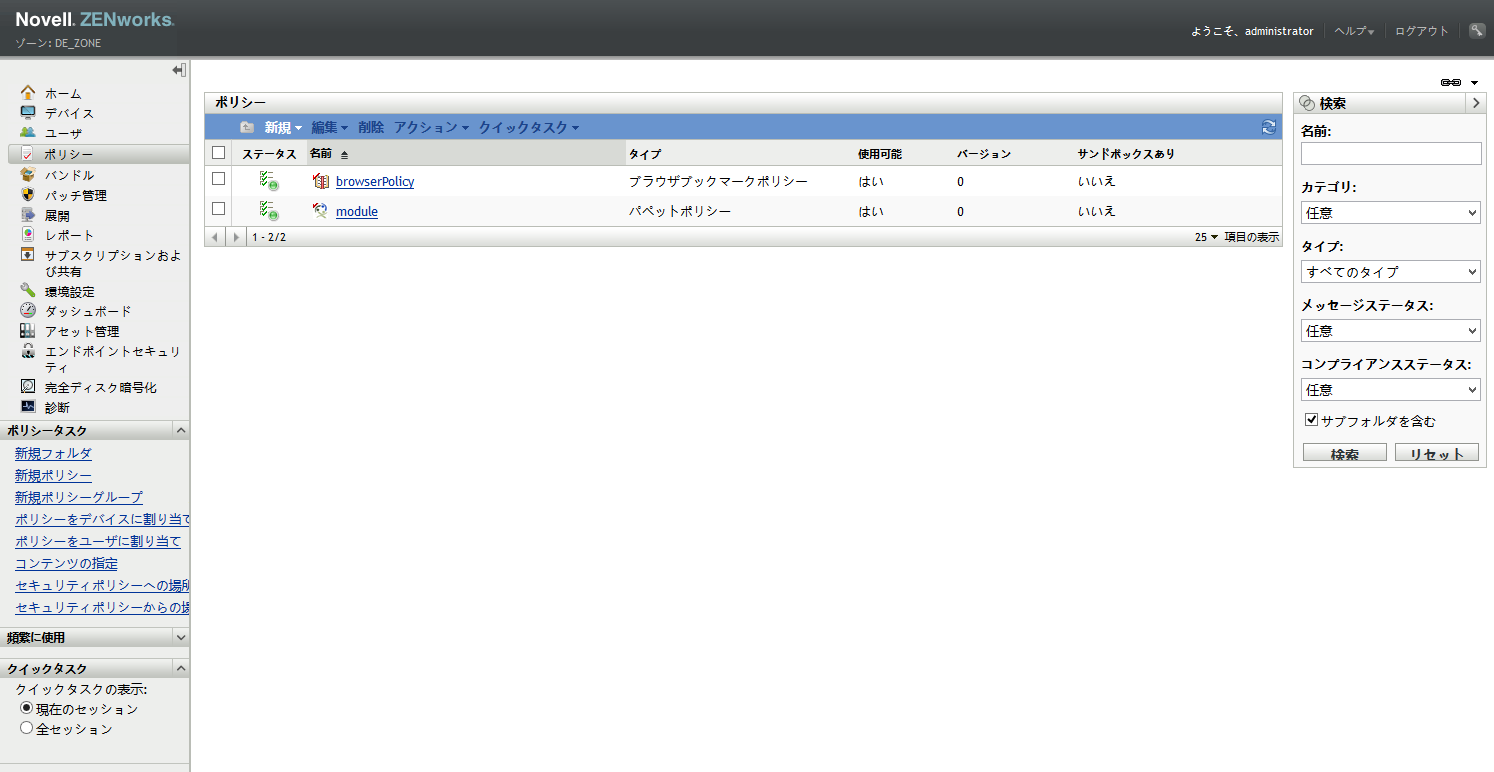Click the Asset Management (アセット管理) icon
The height and width of the screenshot is (772, 1494).
click(28, 331)
